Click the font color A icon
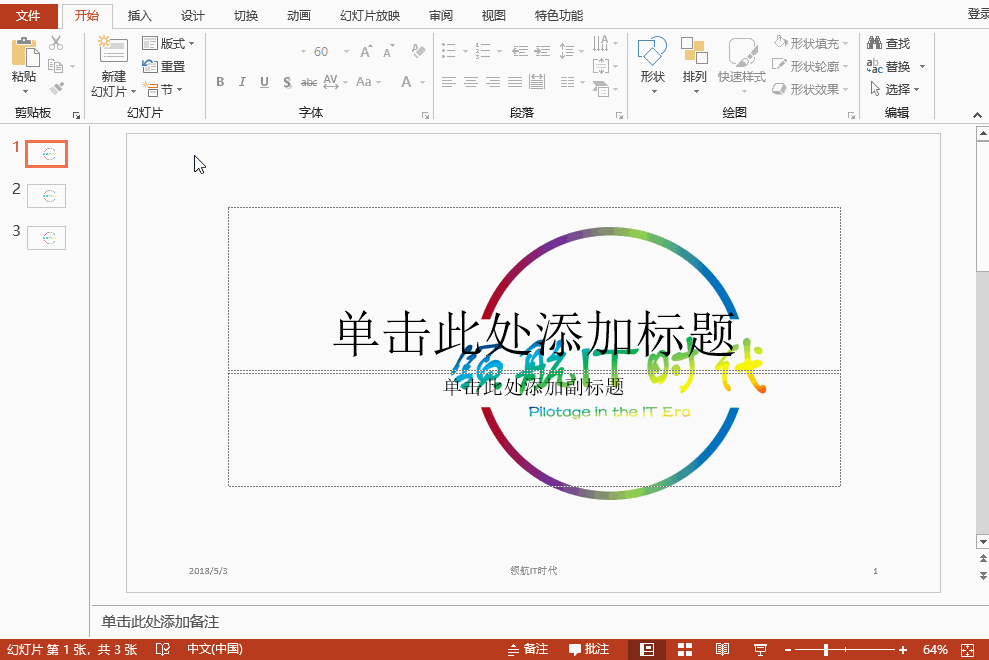 (x=406, y=81)
